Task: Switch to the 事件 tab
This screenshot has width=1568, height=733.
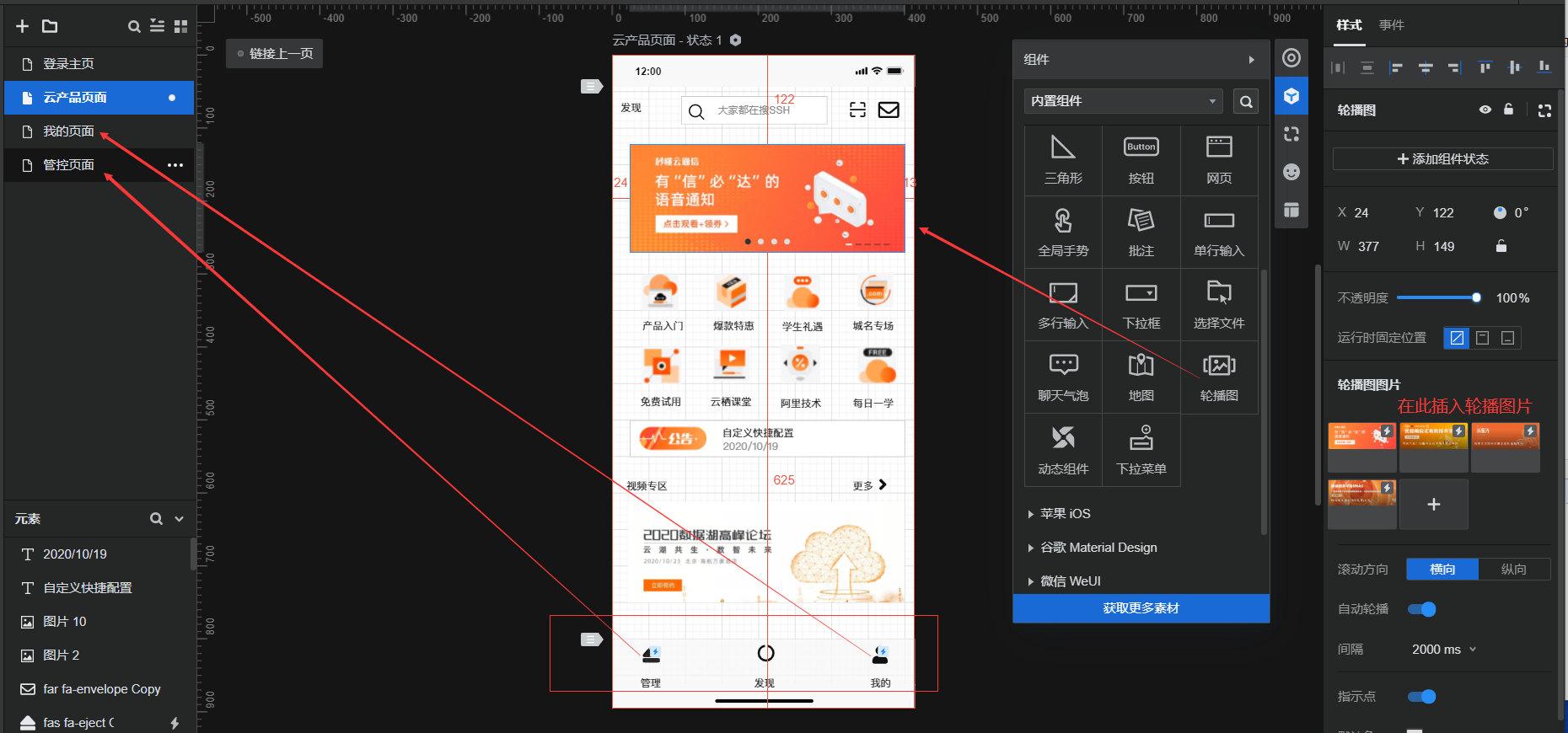Action: pos(1392,25)
